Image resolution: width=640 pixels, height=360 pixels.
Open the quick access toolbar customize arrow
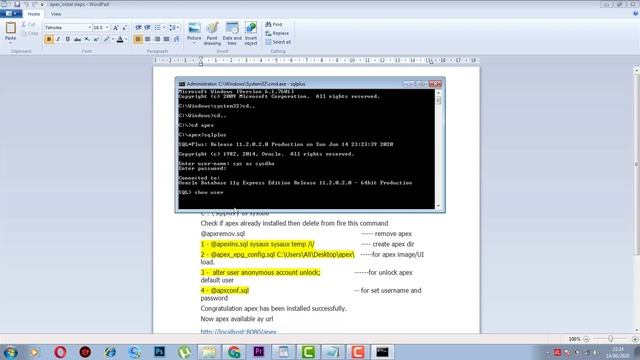click(x=42, y=4)
